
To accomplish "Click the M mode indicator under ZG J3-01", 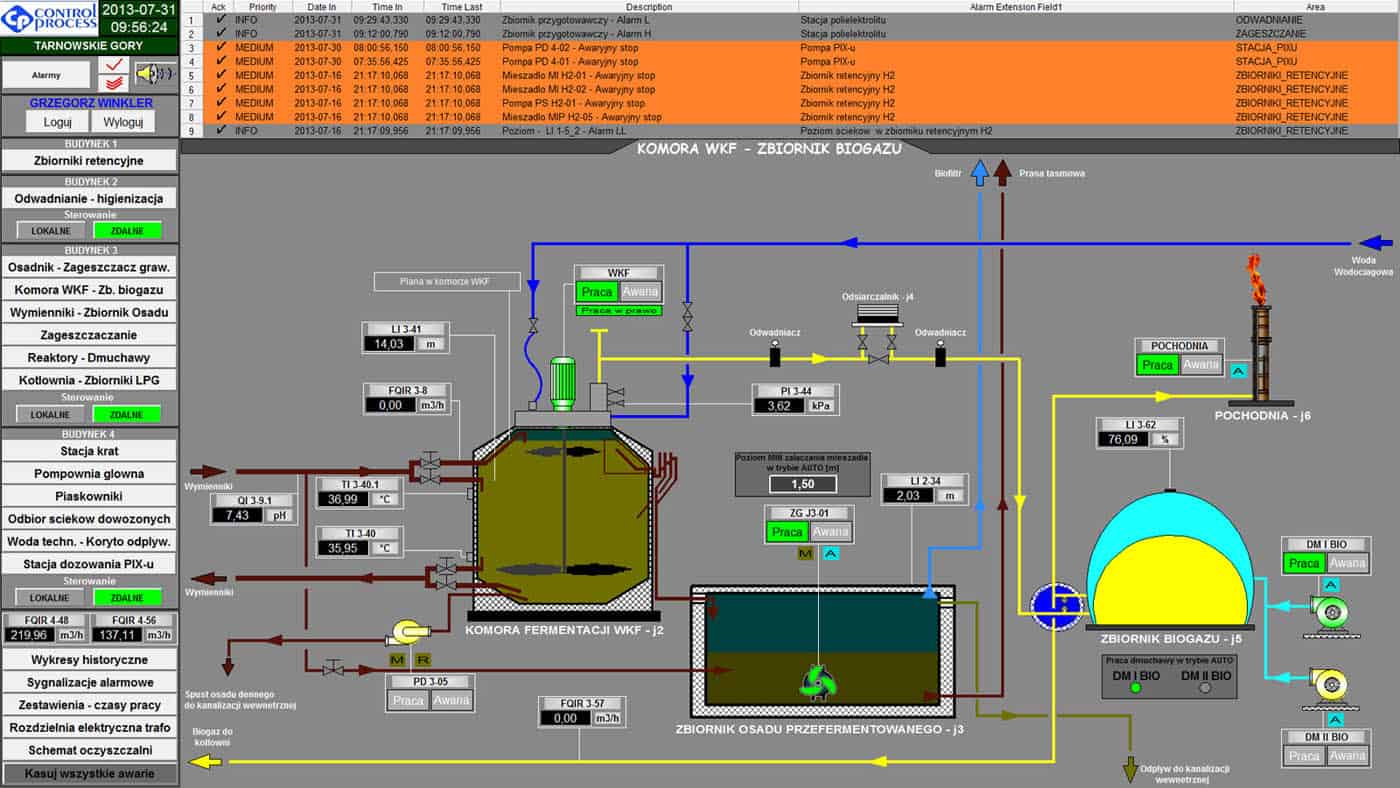I will click(805, 553).
